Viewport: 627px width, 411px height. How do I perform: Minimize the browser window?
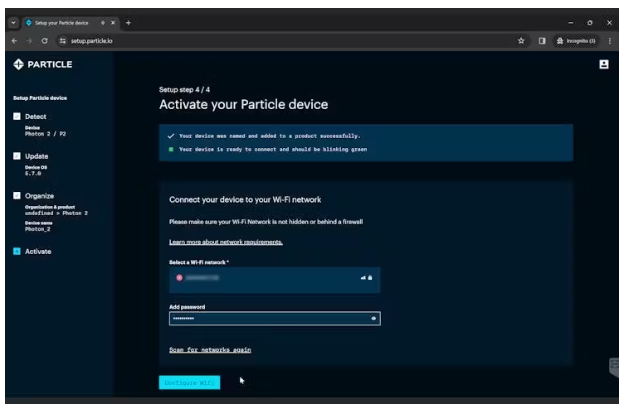pos(571,23)
